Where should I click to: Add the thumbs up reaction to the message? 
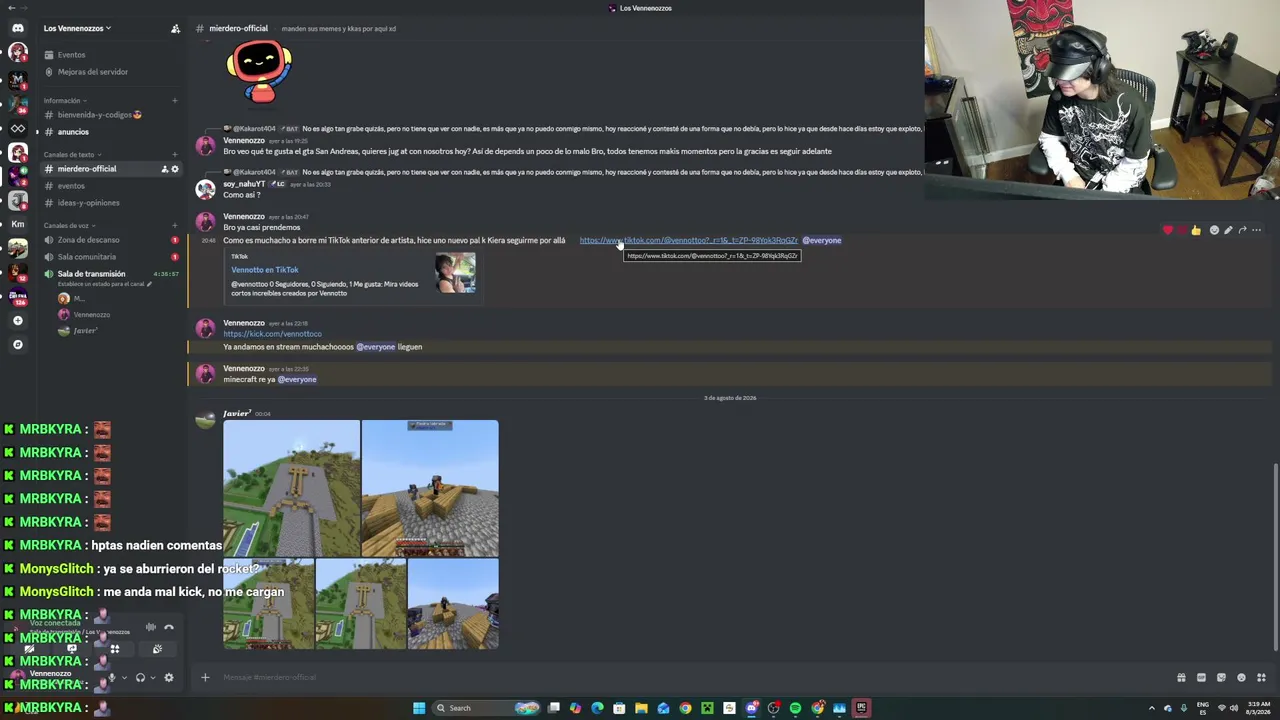pyautogui.click(x=1196, y=231)
